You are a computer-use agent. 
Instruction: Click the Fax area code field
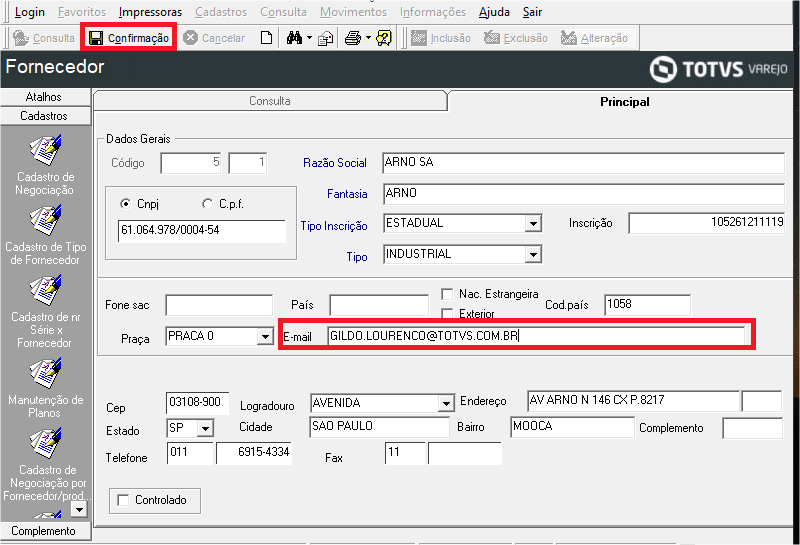point(405,453)
